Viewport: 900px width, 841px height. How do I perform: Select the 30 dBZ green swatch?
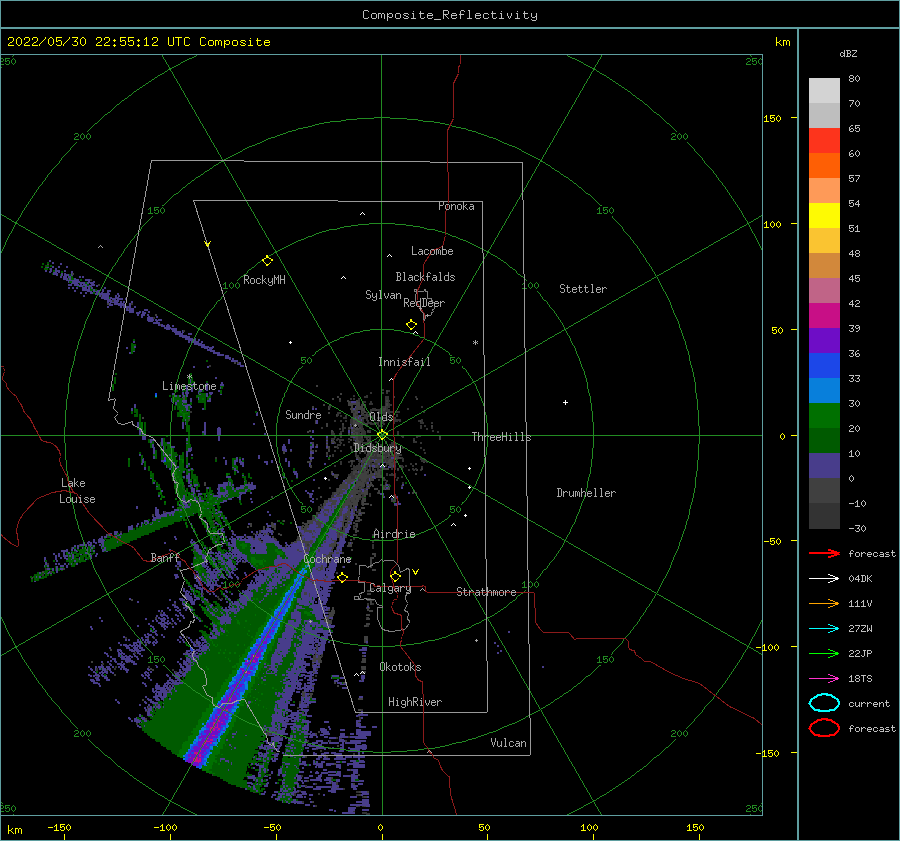pos(824,415)
